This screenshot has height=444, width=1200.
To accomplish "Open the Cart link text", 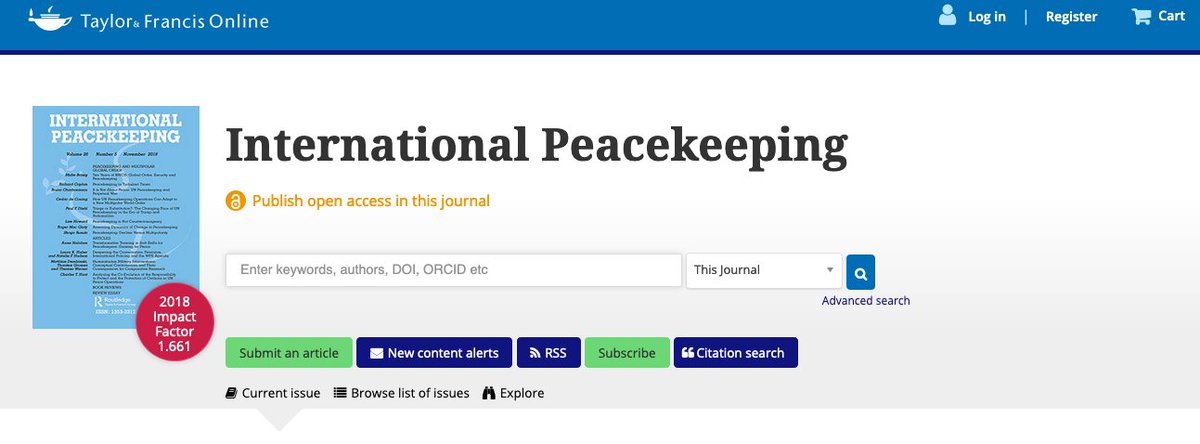I will tap(1172, 17).
